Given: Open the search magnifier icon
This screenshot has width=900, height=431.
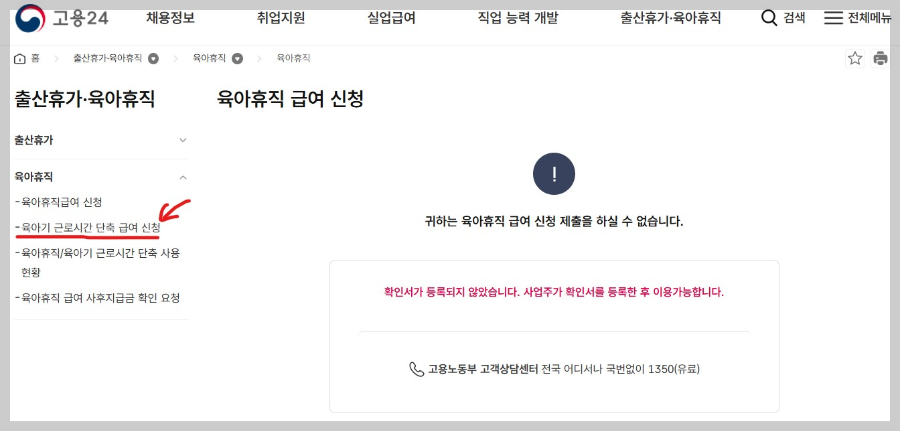Looking at the screenshot, I should (769, 18).
